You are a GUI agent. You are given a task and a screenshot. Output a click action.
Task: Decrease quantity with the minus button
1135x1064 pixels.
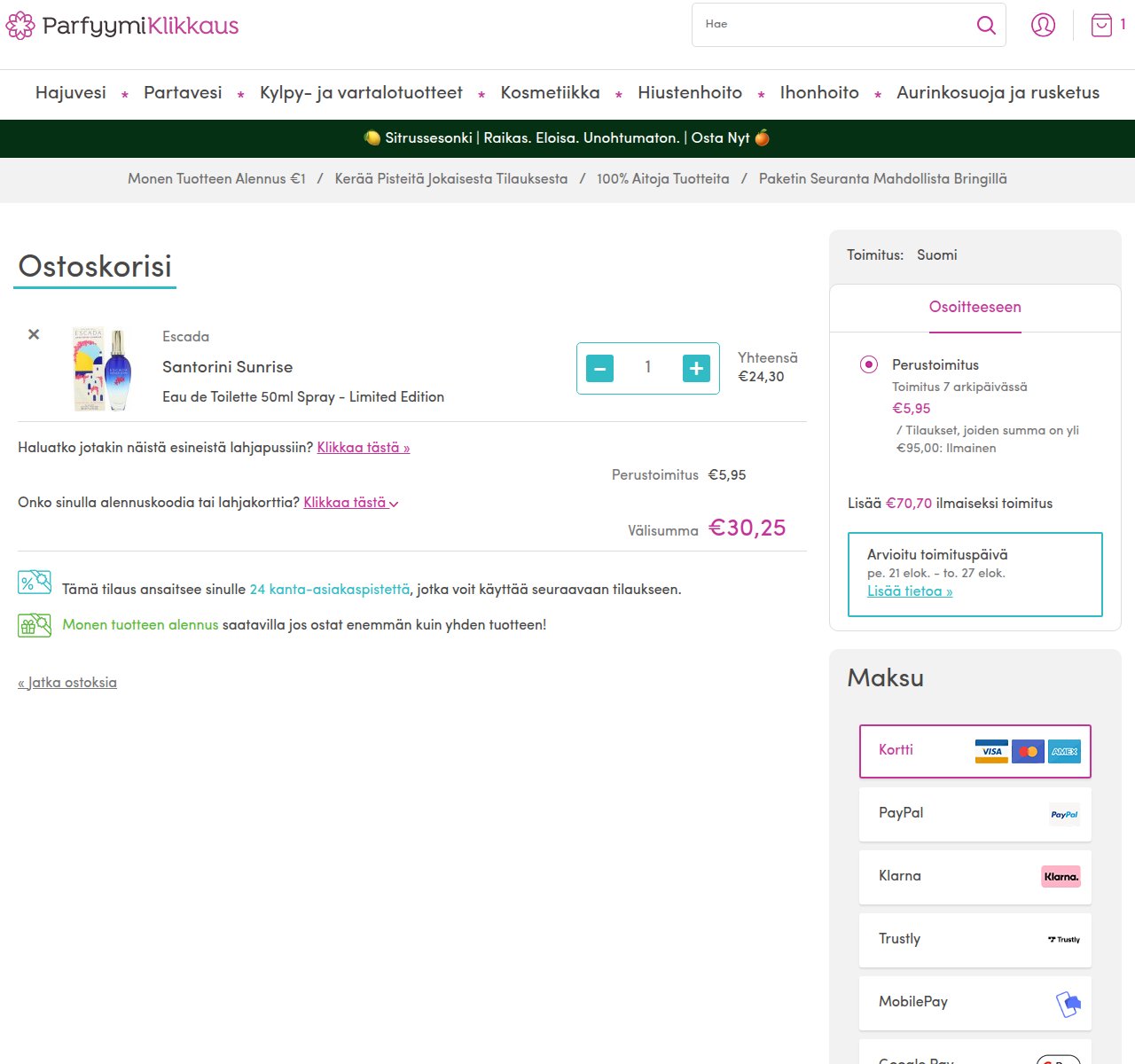pos(600,368)
